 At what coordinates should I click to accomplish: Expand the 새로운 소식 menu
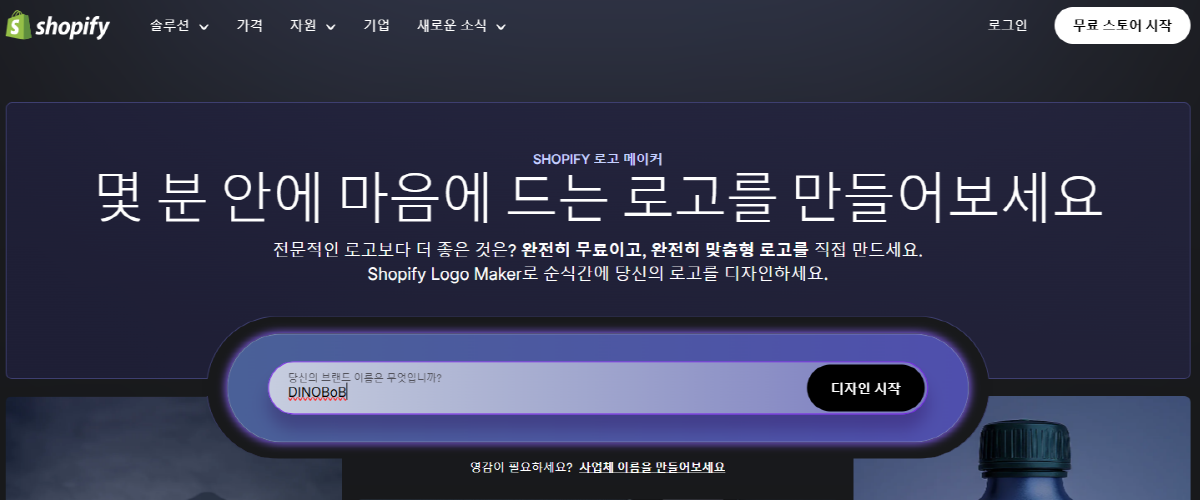coord(462,26)
